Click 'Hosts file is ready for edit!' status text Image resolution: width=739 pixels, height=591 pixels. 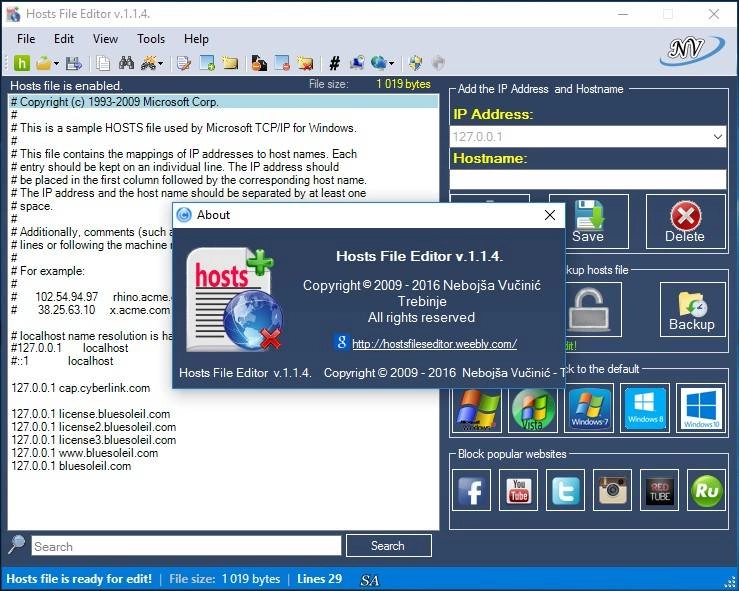(79, 579)
